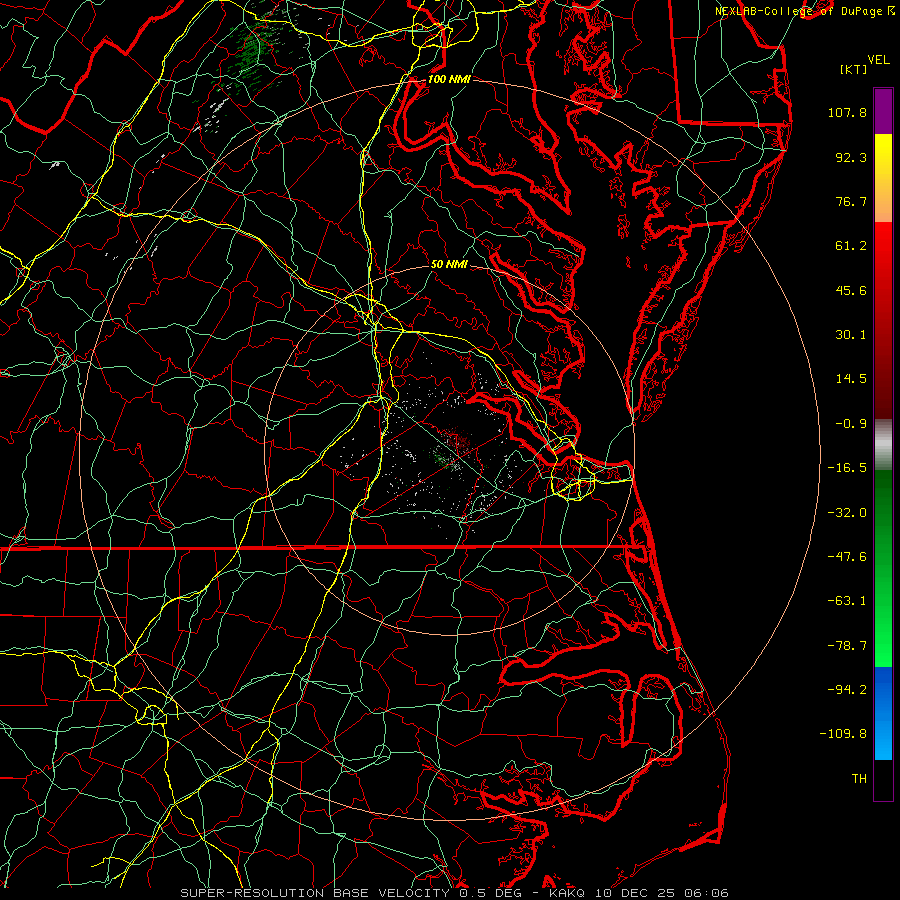Pick the black TH segment of the colorbar
900x900 pixels.
coord(883,779)
